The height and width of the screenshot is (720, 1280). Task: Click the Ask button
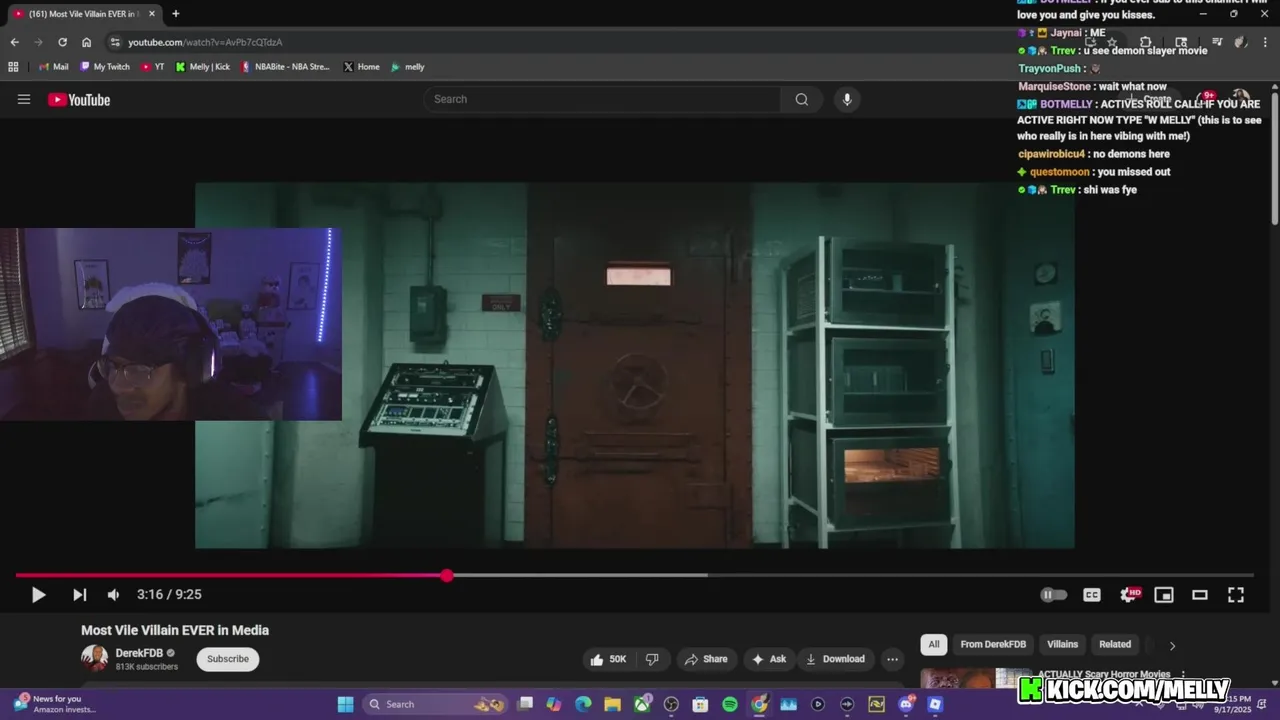[x=769, y=659]
